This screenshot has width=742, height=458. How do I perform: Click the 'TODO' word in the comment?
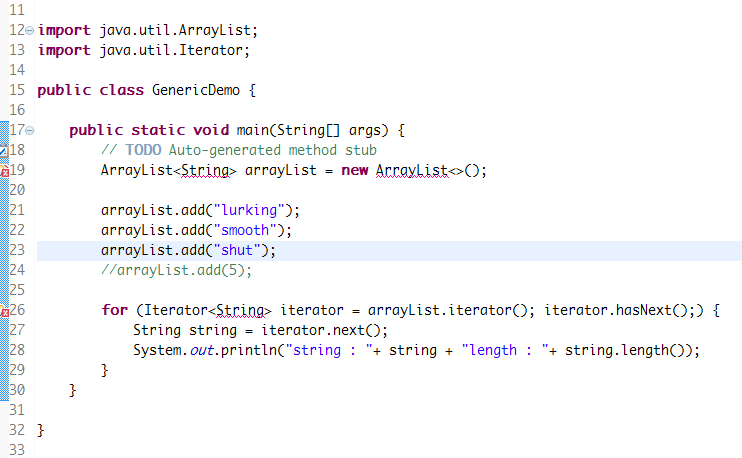tap(143, 150)
